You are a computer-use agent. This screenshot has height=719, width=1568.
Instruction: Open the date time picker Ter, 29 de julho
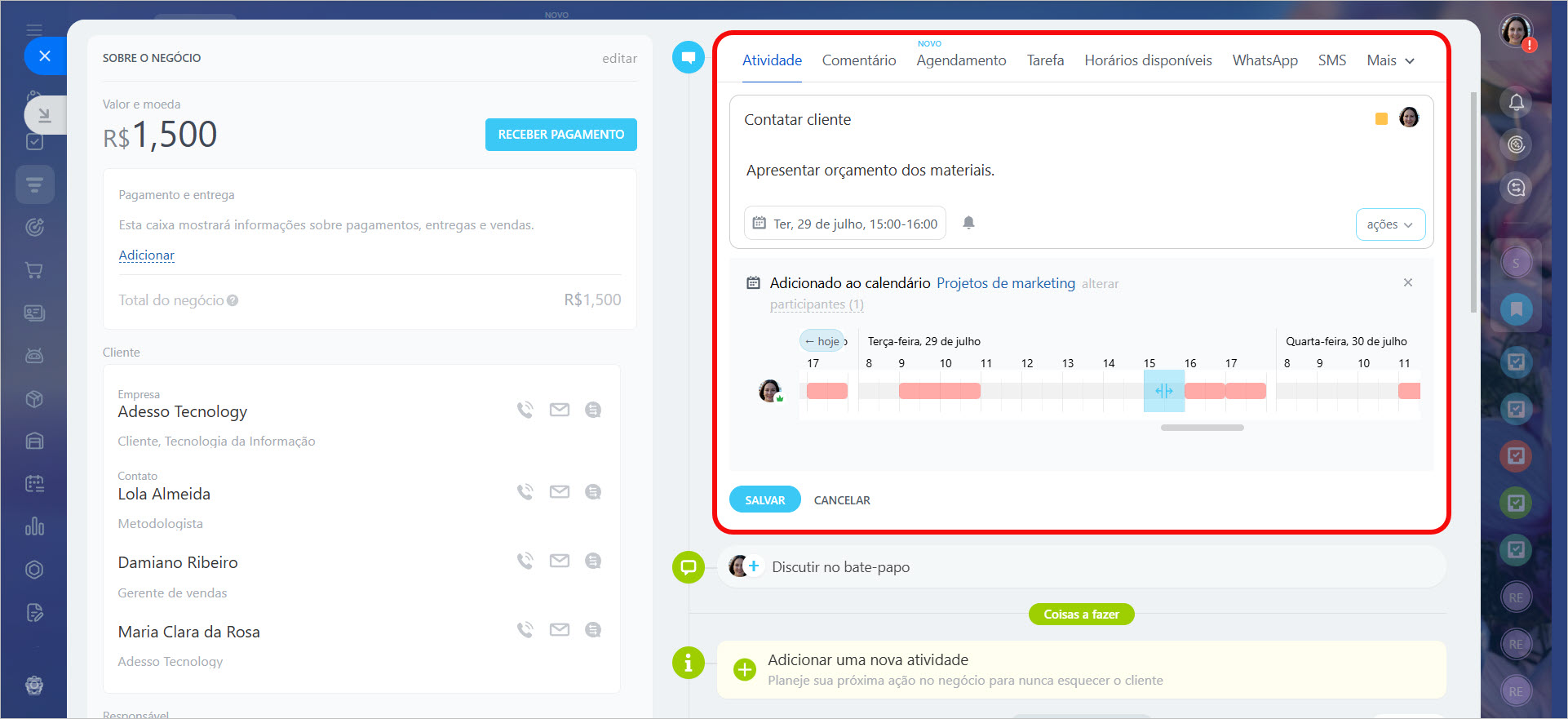click(x=845, y=224)
